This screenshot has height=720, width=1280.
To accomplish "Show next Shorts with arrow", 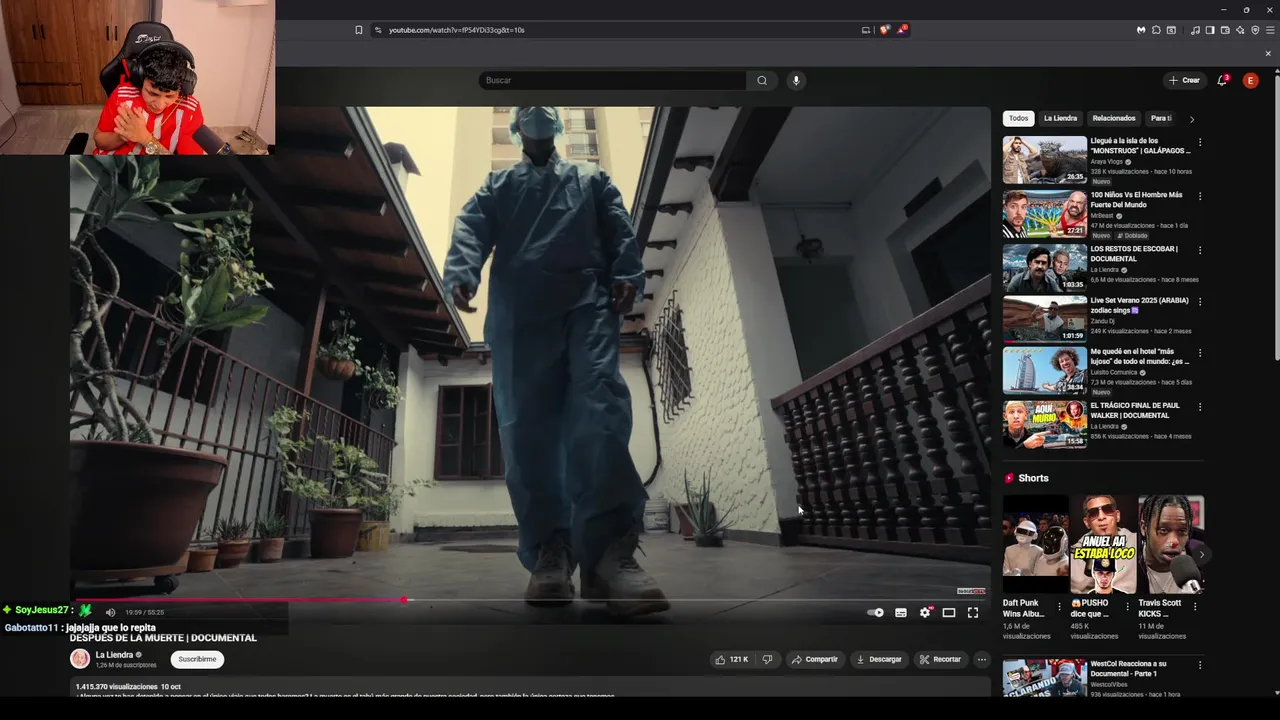I will [1201, 554].
